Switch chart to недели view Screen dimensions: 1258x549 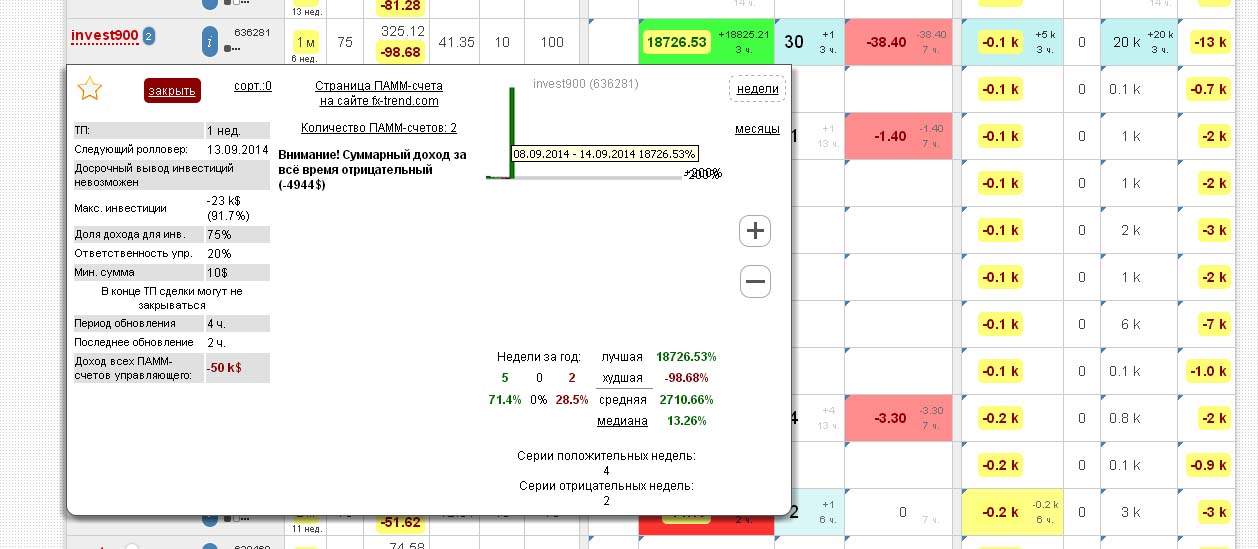[757, 89]
